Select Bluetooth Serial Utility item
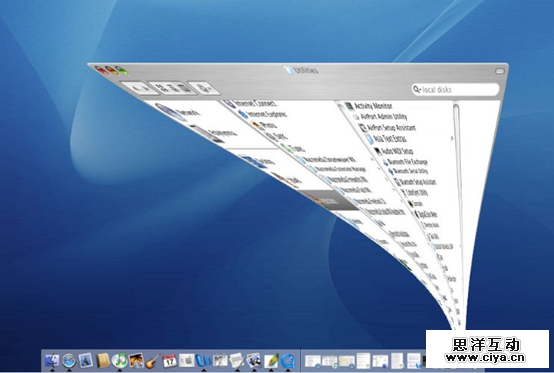 (x=408, y=171)
